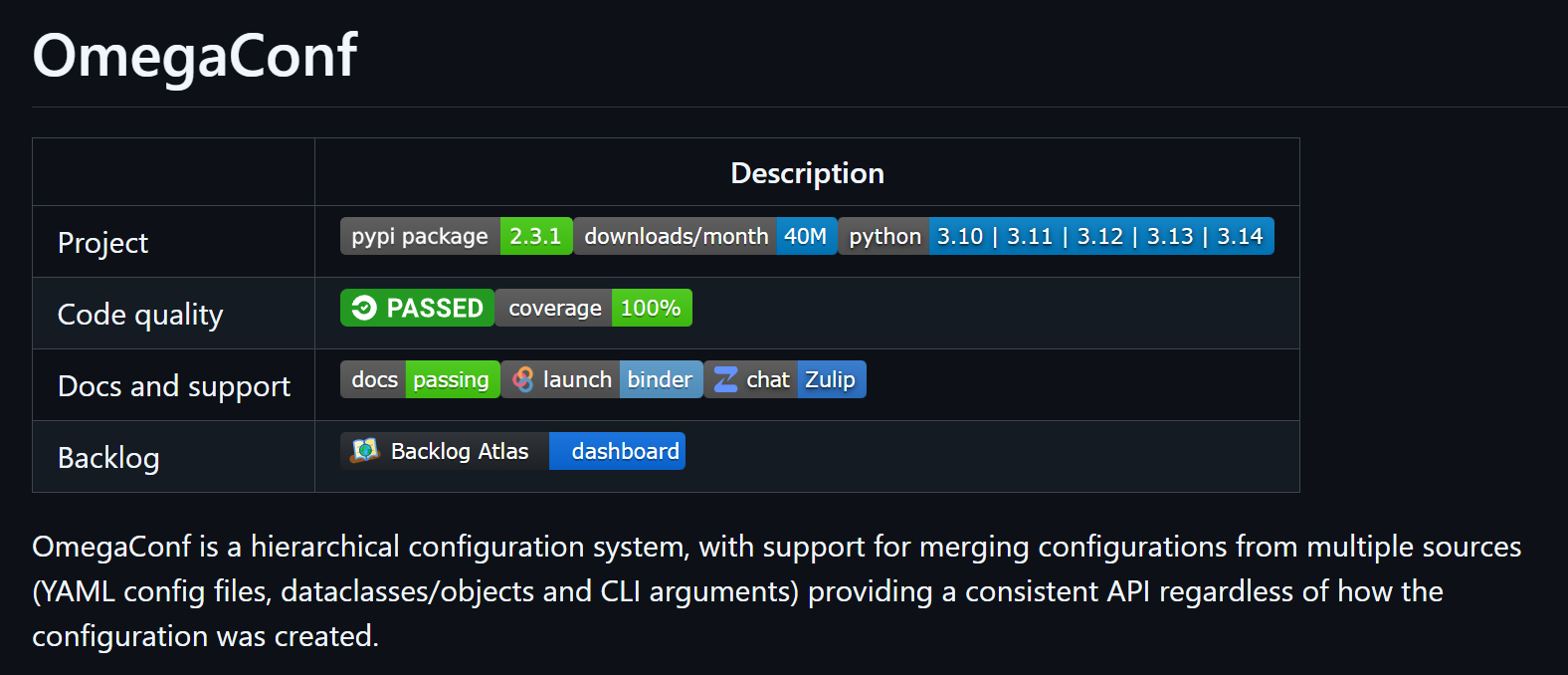This screenshot has width=1568, height=675.
Task: Open the Backlog Atlas dashboard badge
Action: (x=512, y=451)
